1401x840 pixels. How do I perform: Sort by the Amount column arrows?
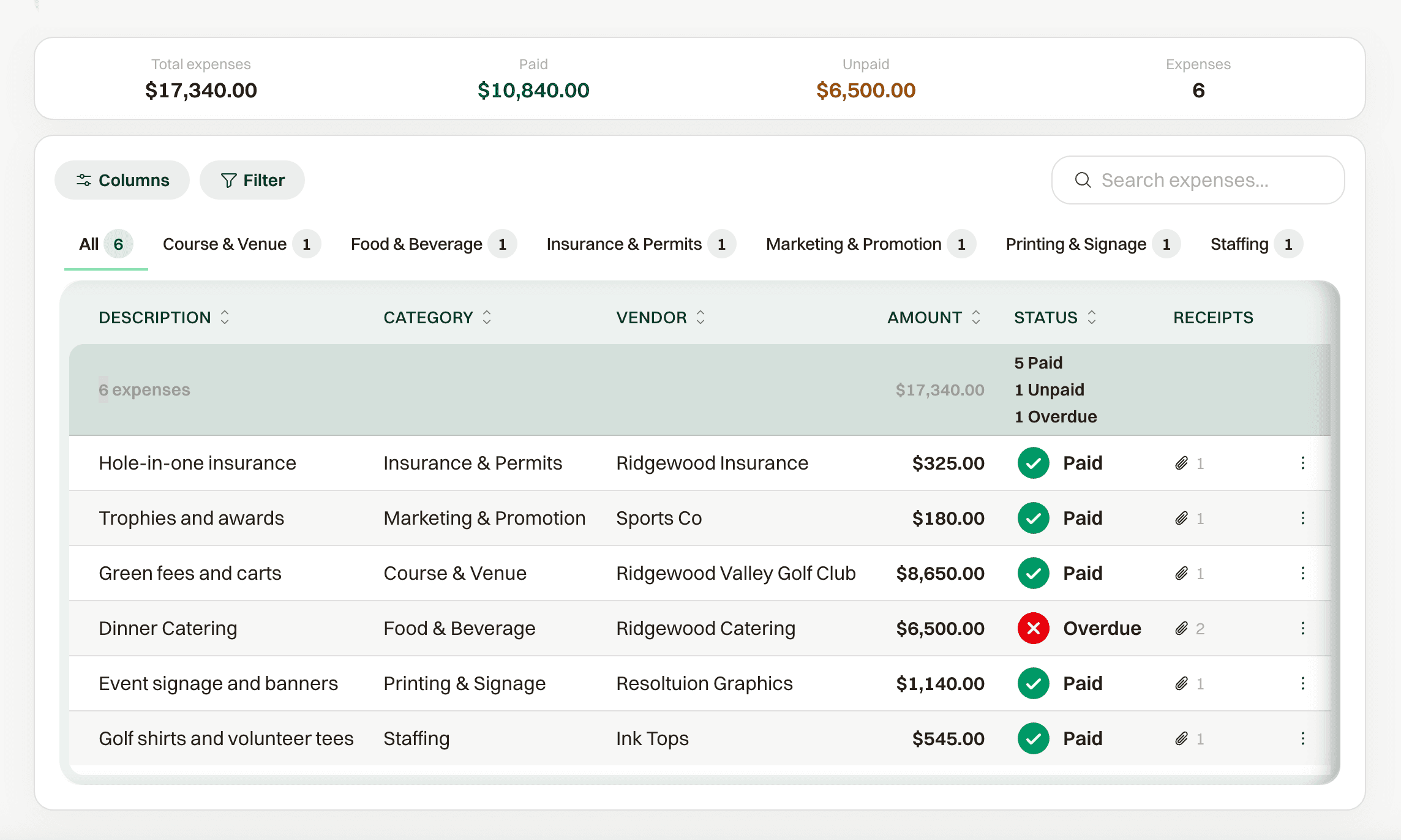[x=976, y=317]
